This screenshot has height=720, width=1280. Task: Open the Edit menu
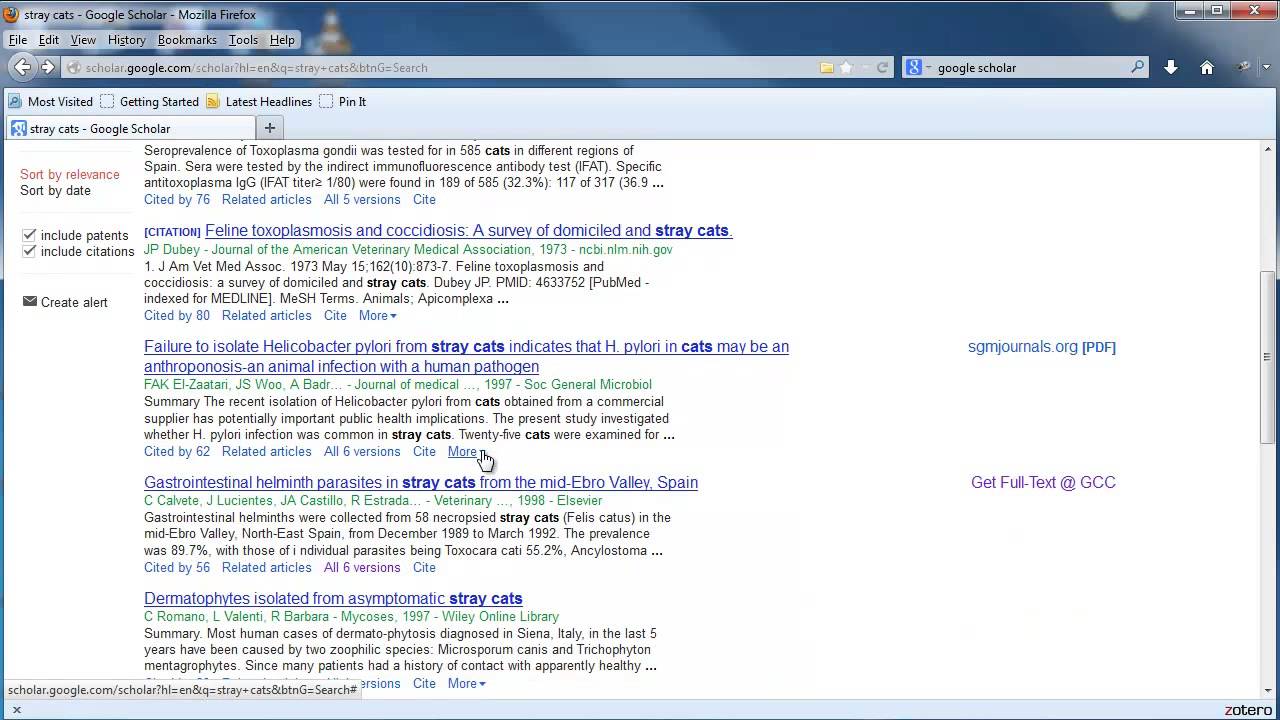point(49,40)
